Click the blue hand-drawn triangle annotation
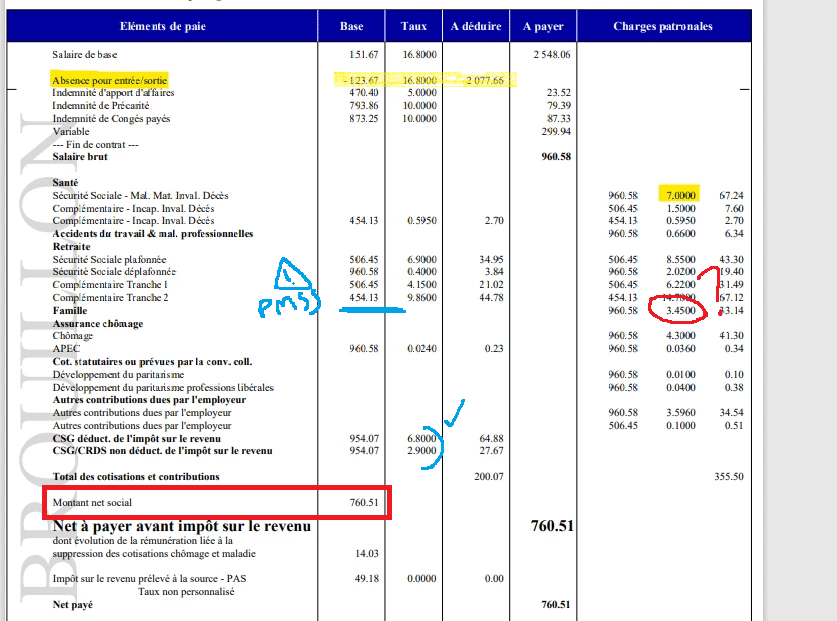Image resolution: width=837 pixels, height=621 pixels. click(x=292, y=274)
